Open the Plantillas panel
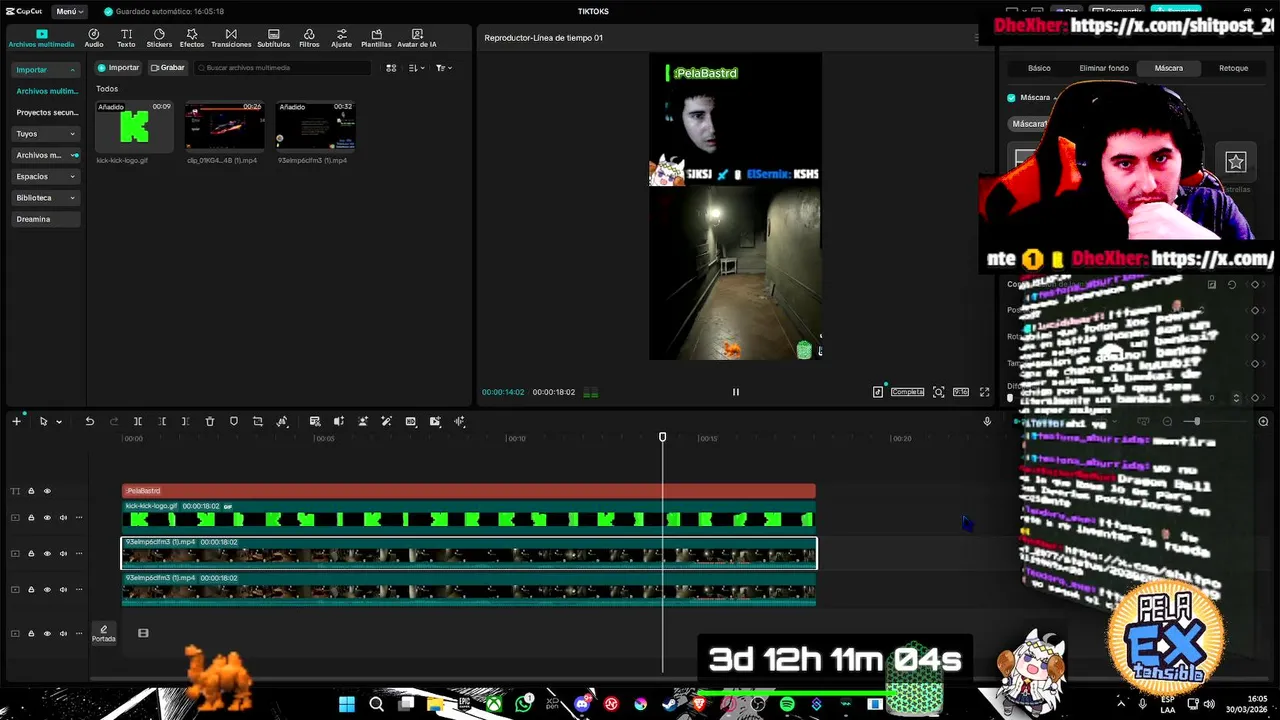The height and width of the screenshot is (720, 1280). pyautogui.click(x=376, y=38)
